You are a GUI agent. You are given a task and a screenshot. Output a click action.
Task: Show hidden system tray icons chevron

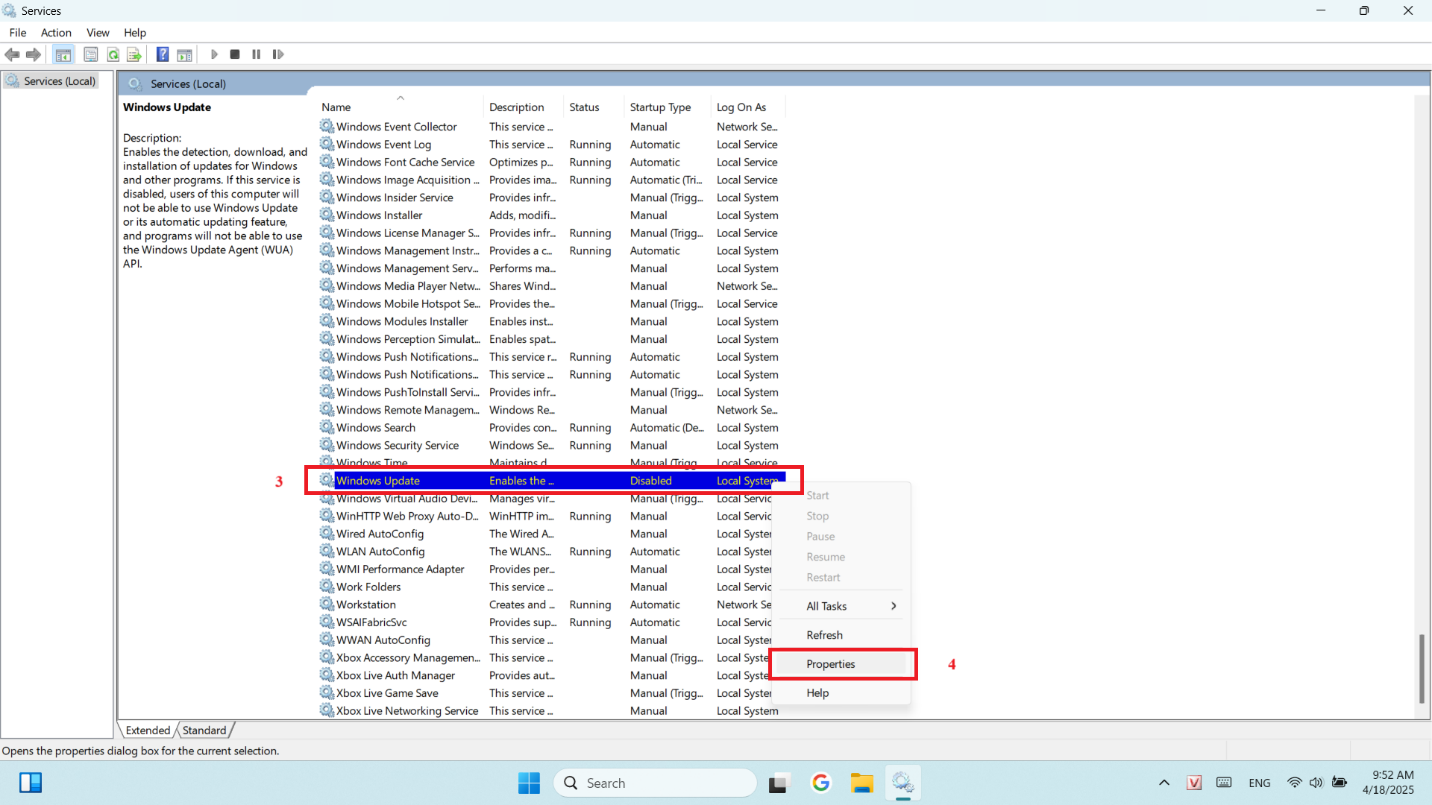(x=1163, y=783)
